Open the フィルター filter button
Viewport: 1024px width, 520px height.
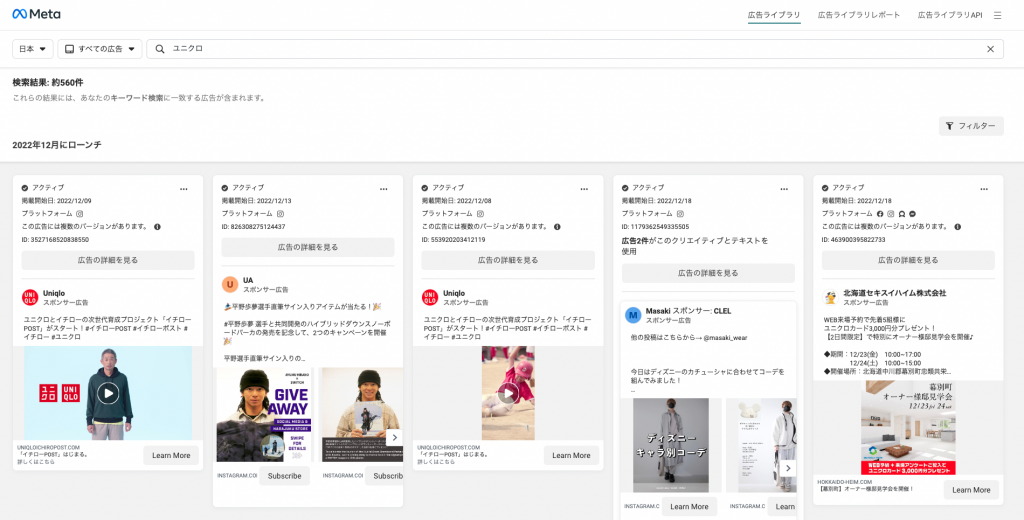click(x=970, y=126)
